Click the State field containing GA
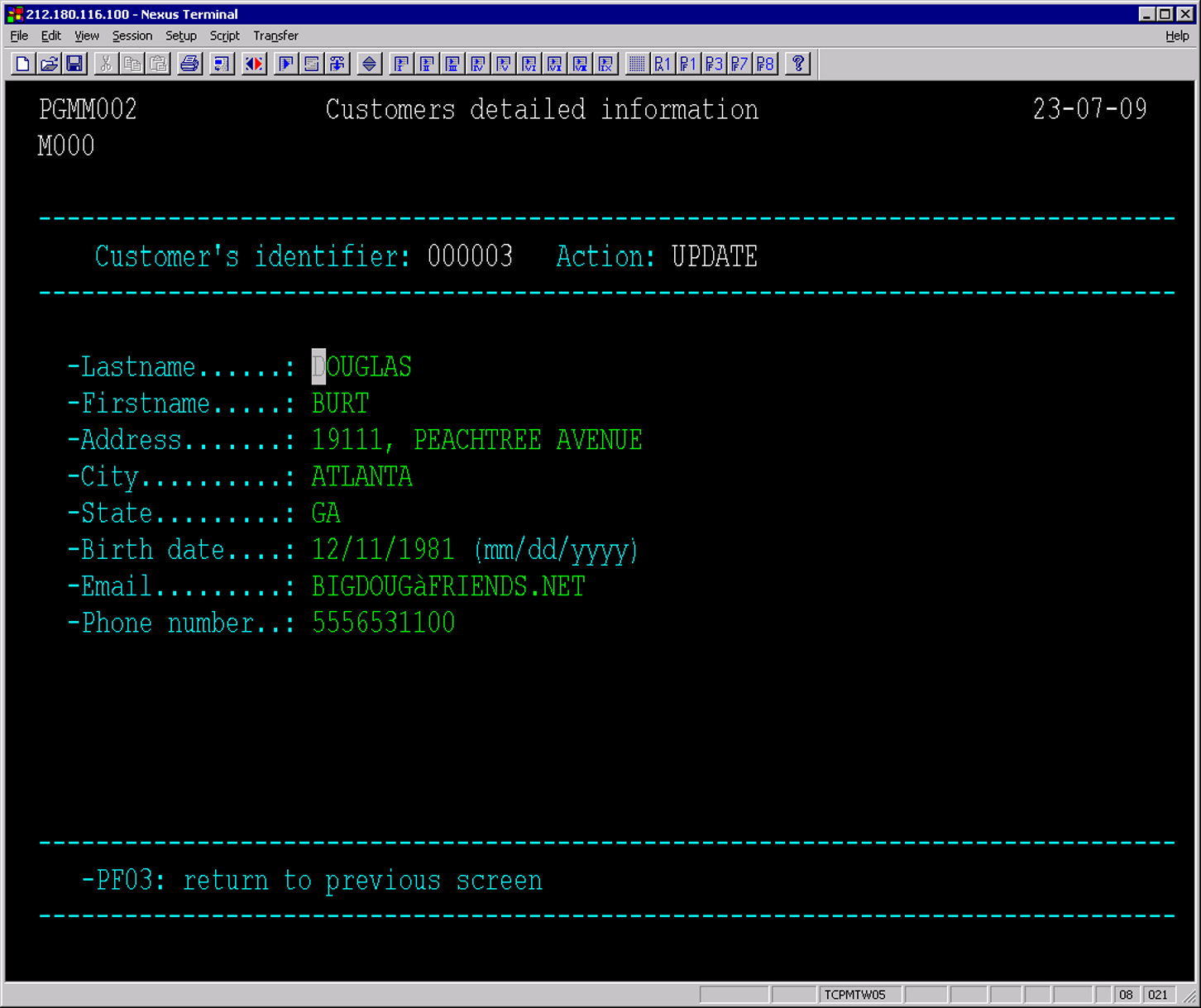1201x1008 pixels. (326, 513)
